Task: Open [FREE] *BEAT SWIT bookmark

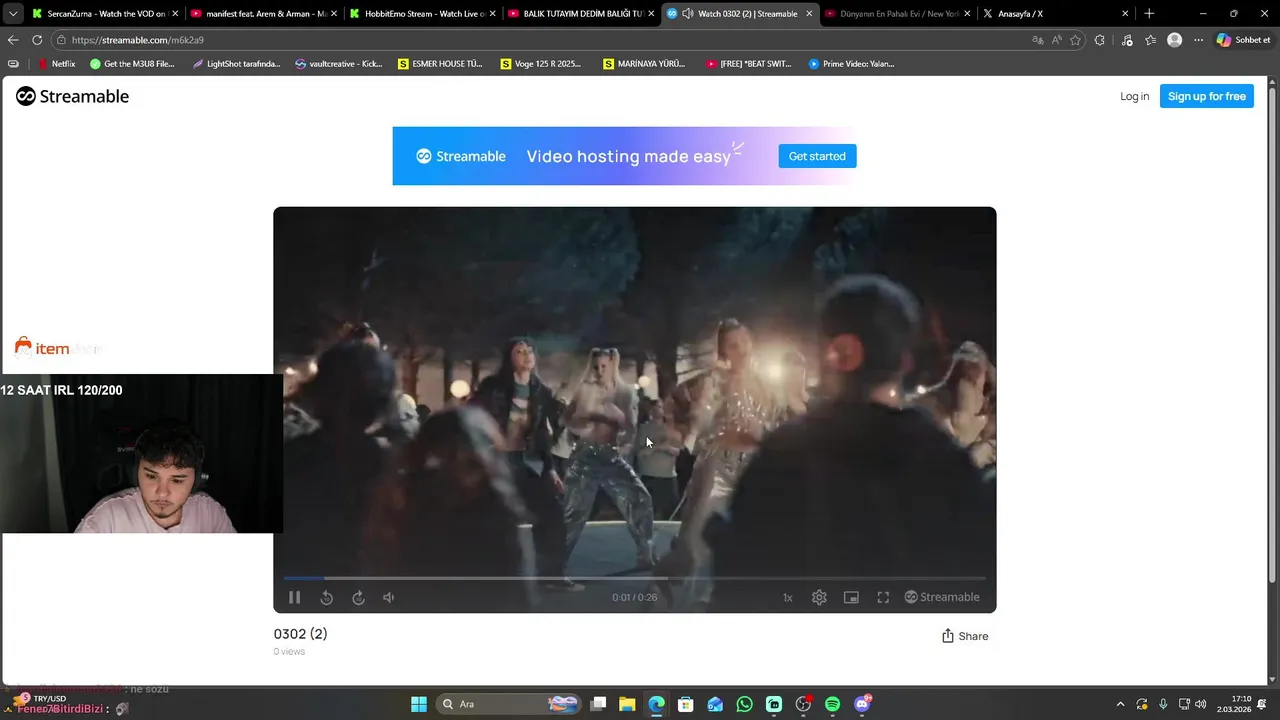Action: point(749,64)
